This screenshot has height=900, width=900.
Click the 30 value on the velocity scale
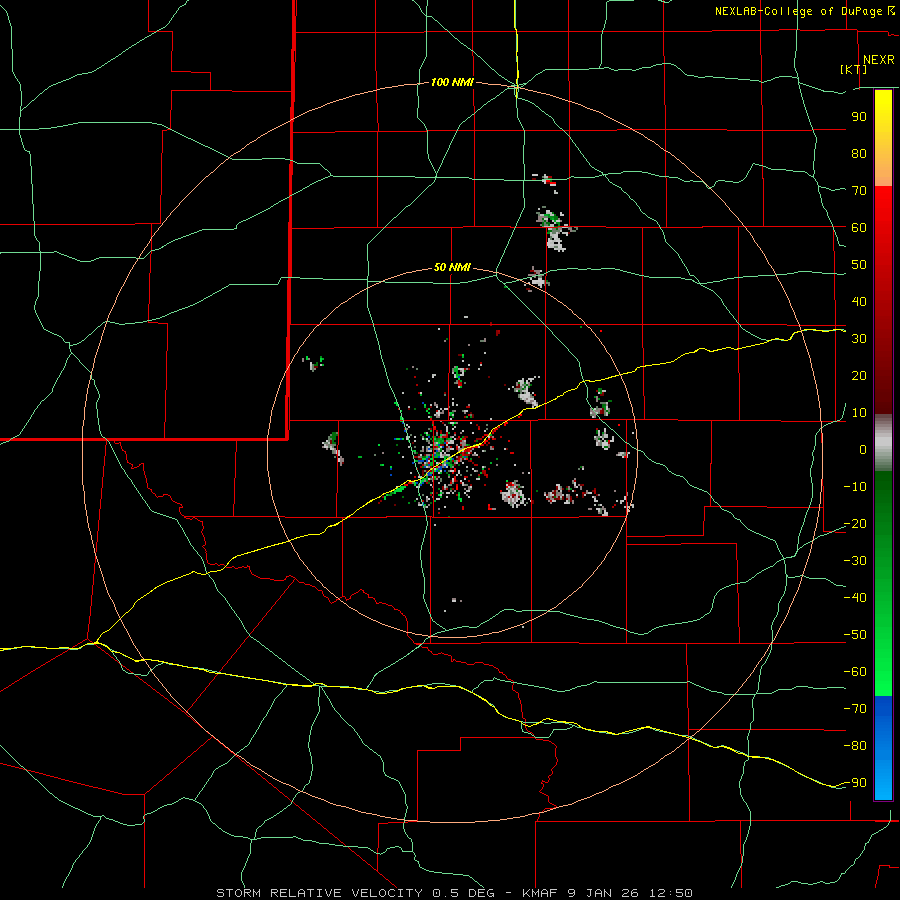click(859, 339)
